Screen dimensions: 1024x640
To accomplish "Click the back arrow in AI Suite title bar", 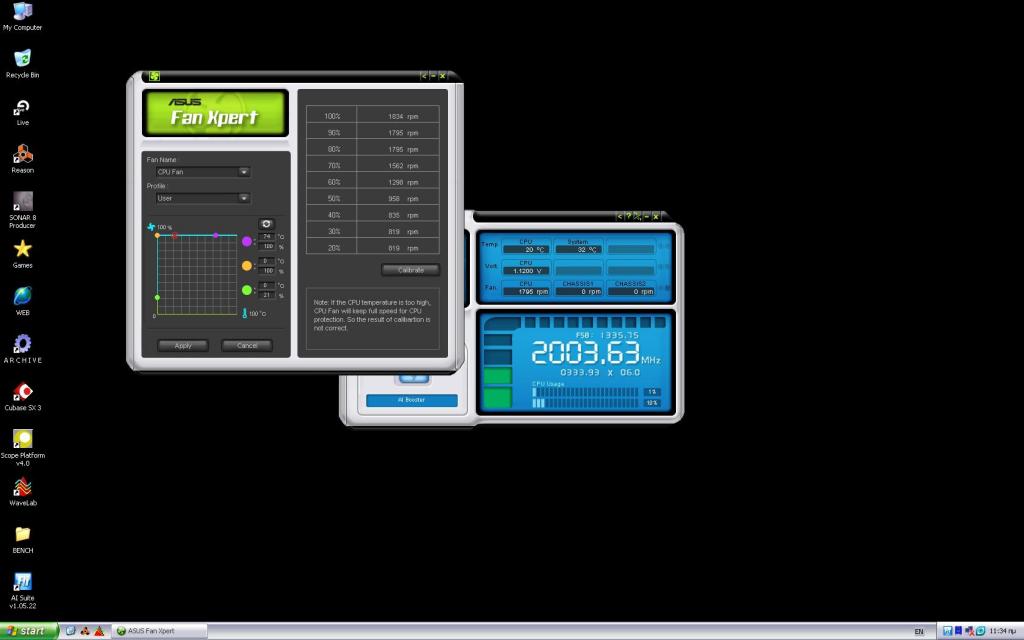I will [620, 216].
